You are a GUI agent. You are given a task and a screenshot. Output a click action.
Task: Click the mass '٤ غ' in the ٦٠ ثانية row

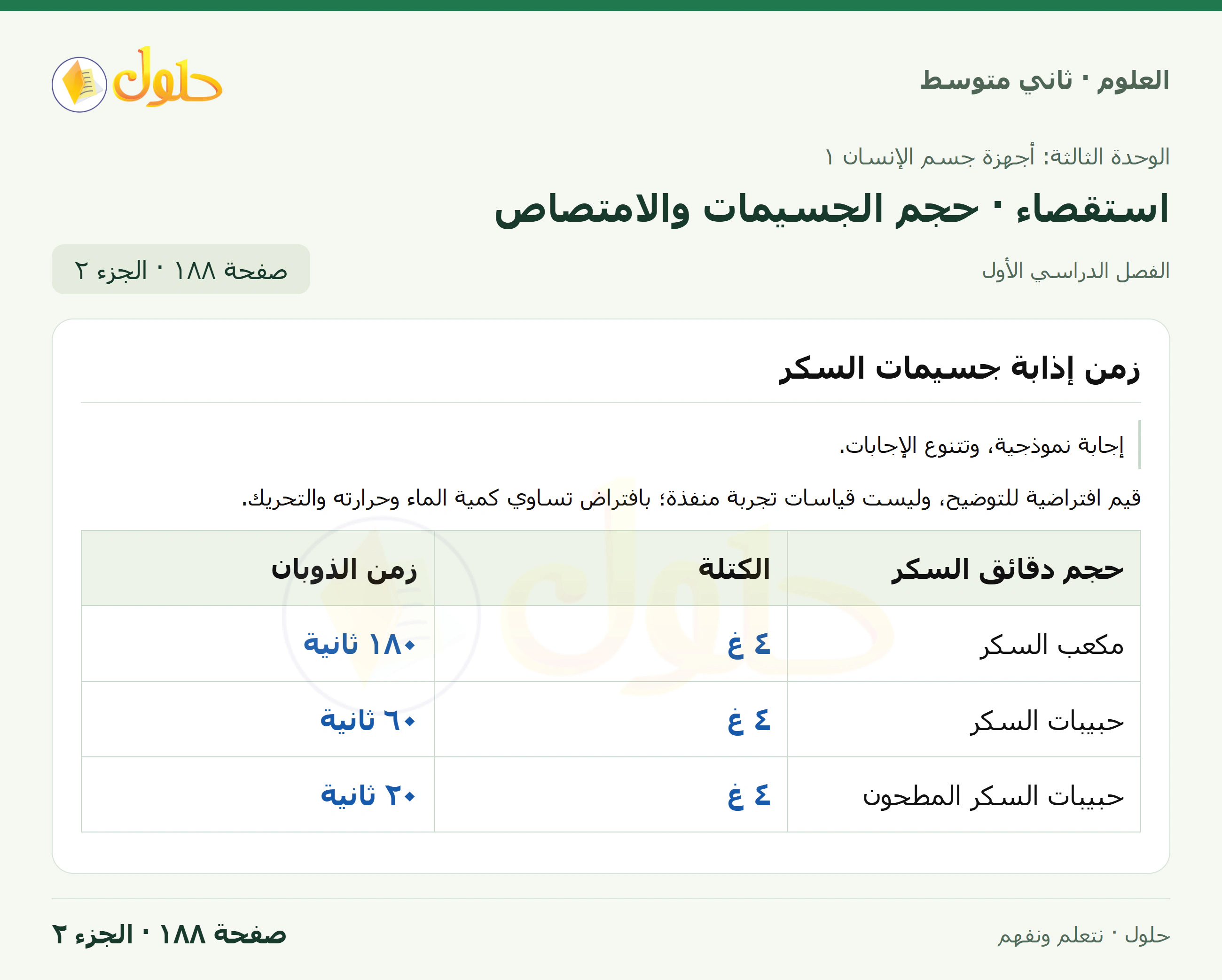(749, 721)
